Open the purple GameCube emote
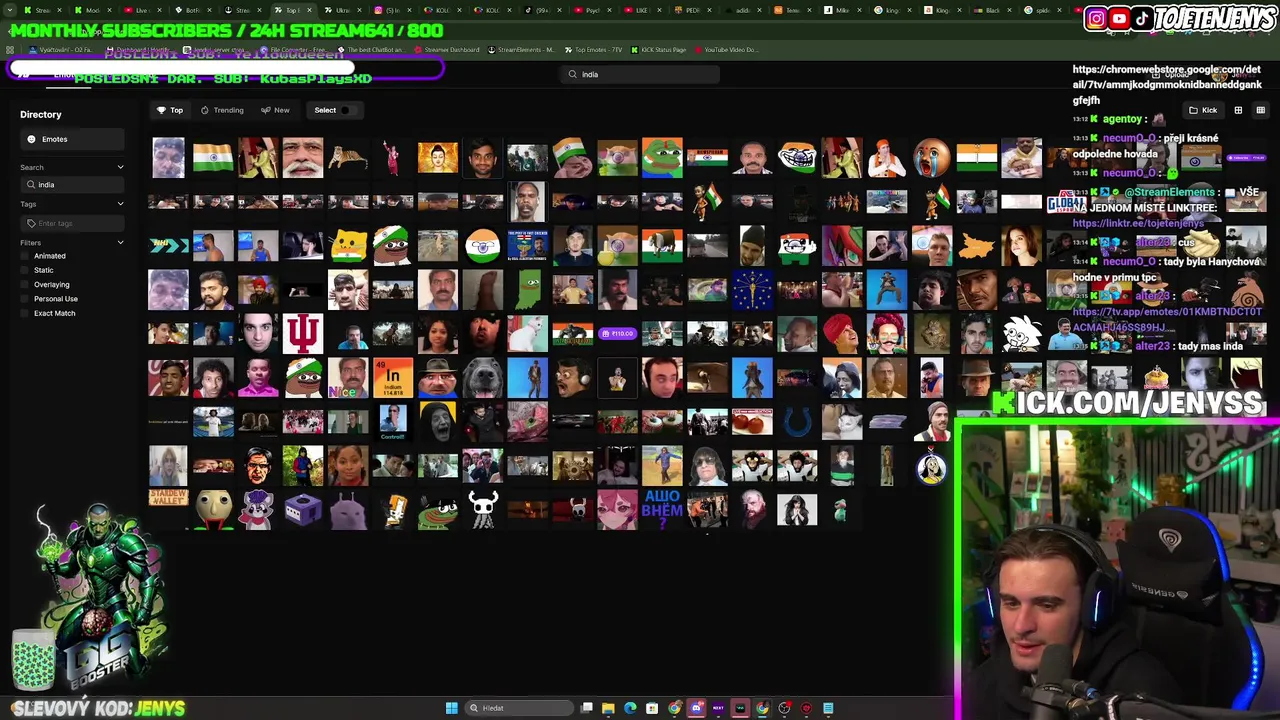The width and height of the screenshot is (1280, 720). (x=303, y=510)
